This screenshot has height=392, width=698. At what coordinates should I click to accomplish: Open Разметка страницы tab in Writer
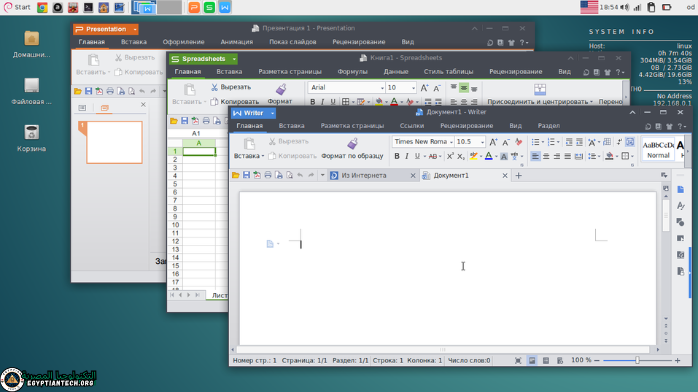pyautogui.click(x=352, y=126)
